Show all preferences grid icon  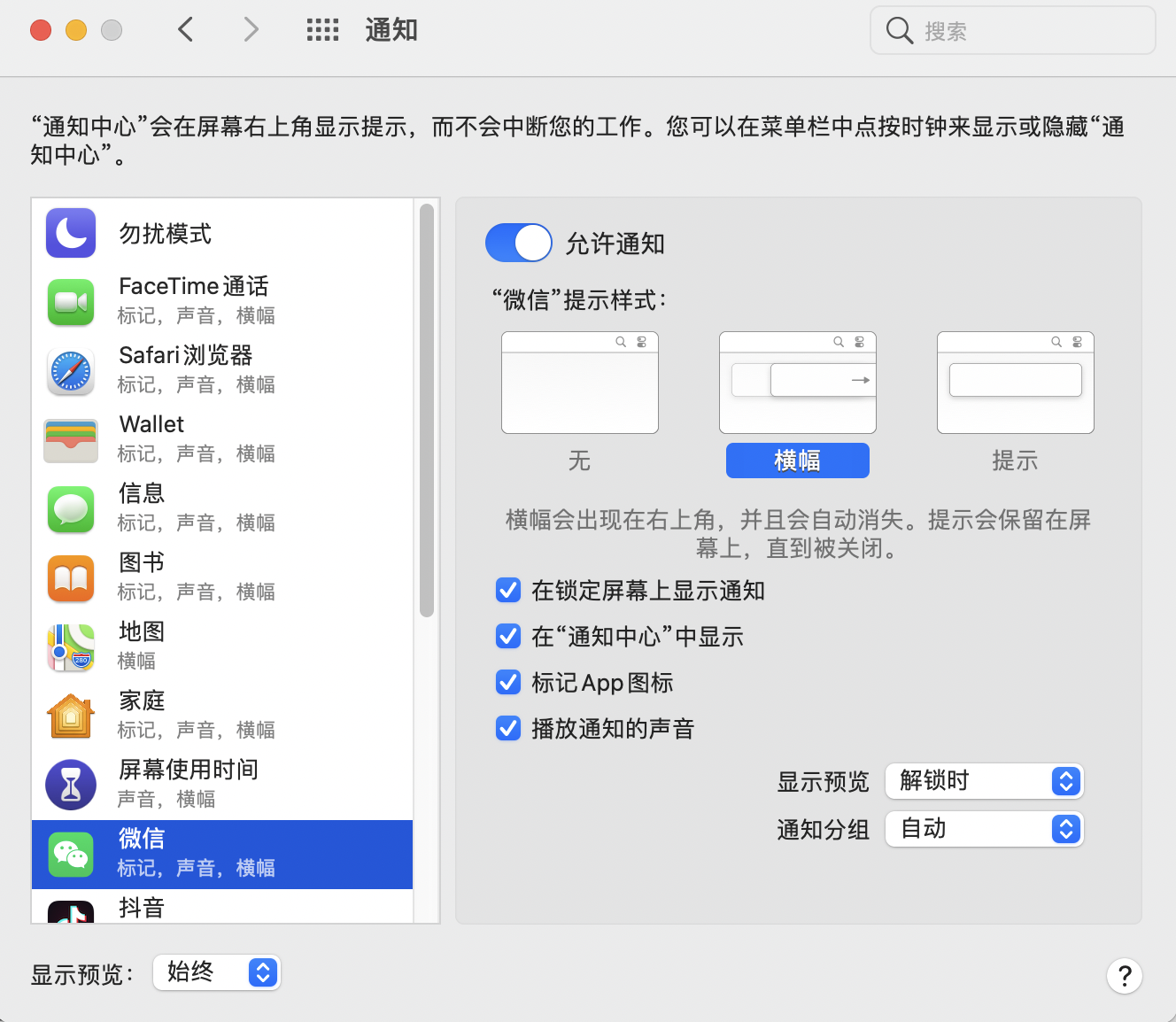pos(322,30)
